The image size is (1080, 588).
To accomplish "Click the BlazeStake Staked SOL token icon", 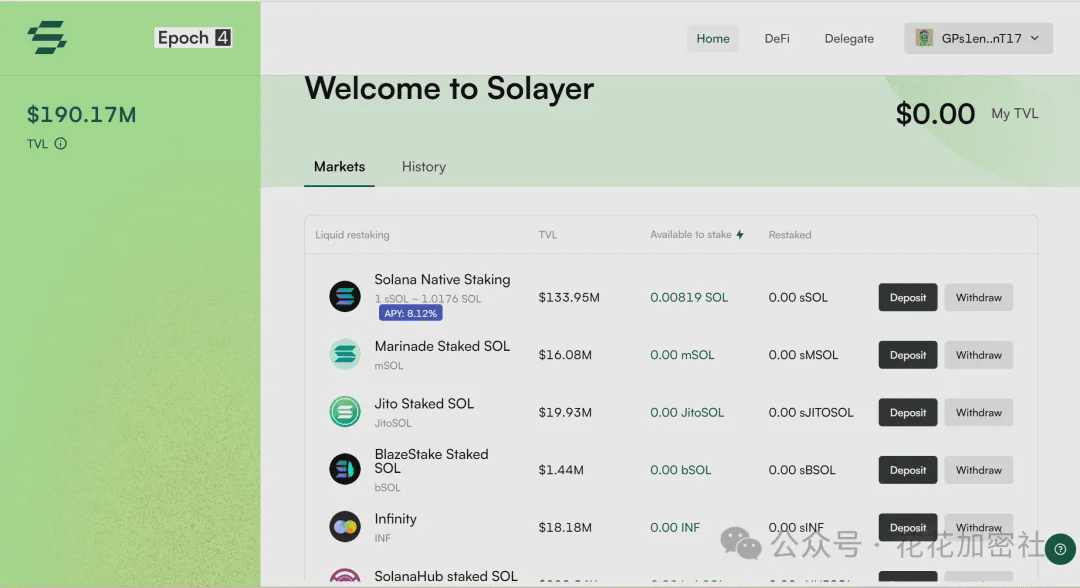I will click(344, 469).
